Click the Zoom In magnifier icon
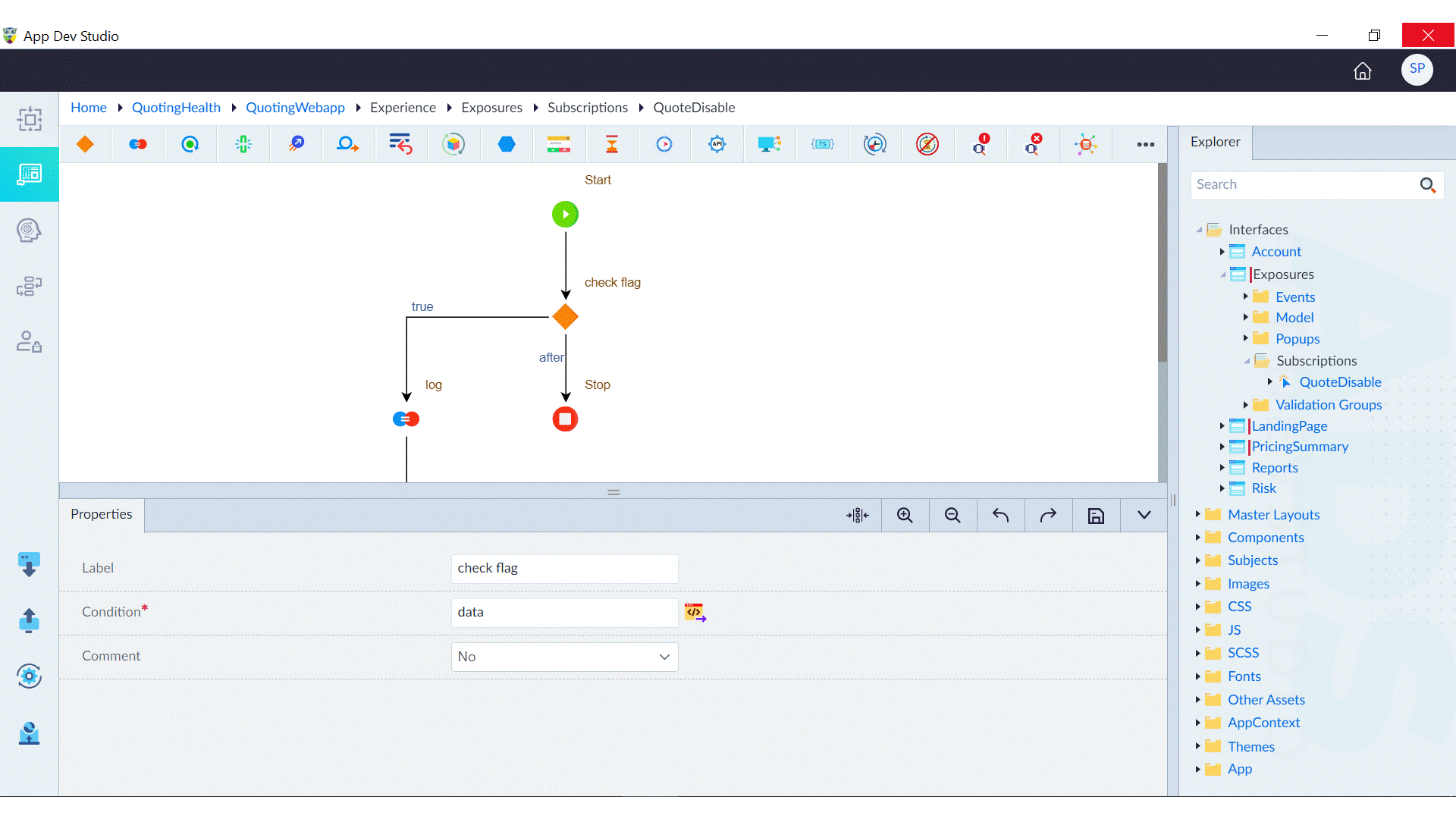The image size is (1456, 819). pos(905,516)
